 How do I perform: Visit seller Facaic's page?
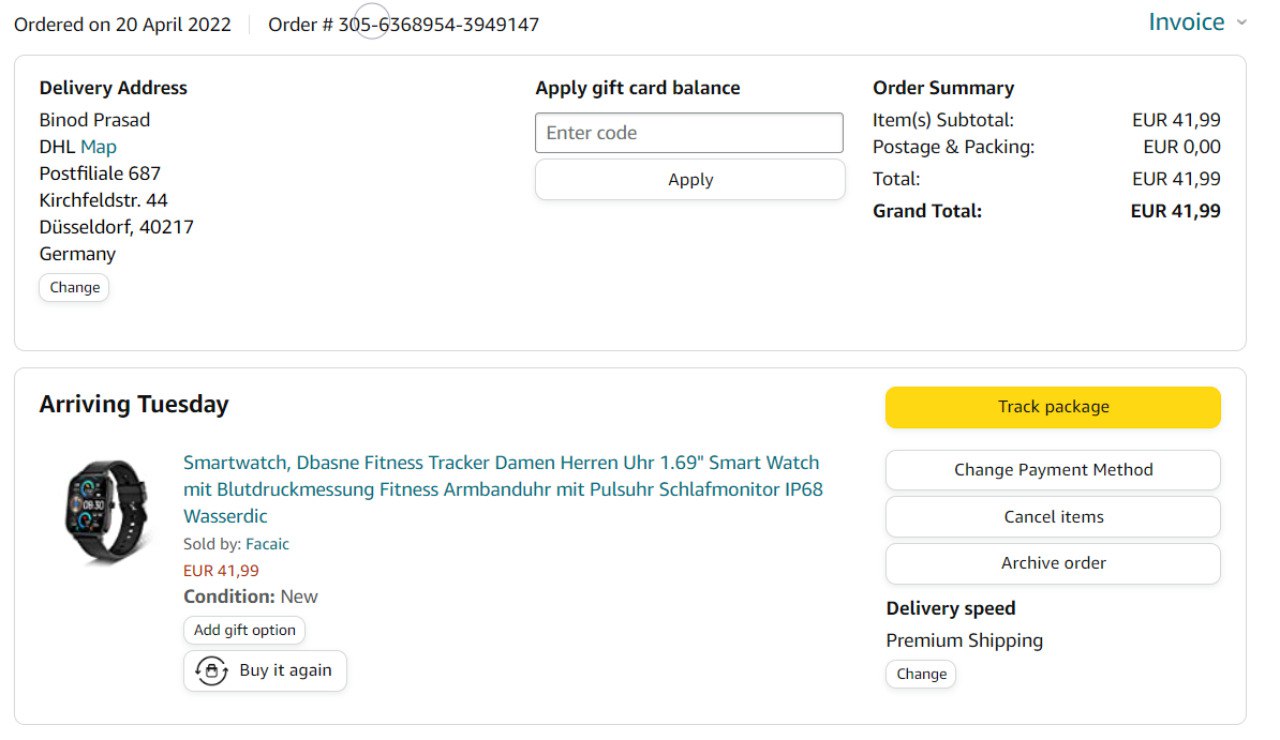click(267, 544)
